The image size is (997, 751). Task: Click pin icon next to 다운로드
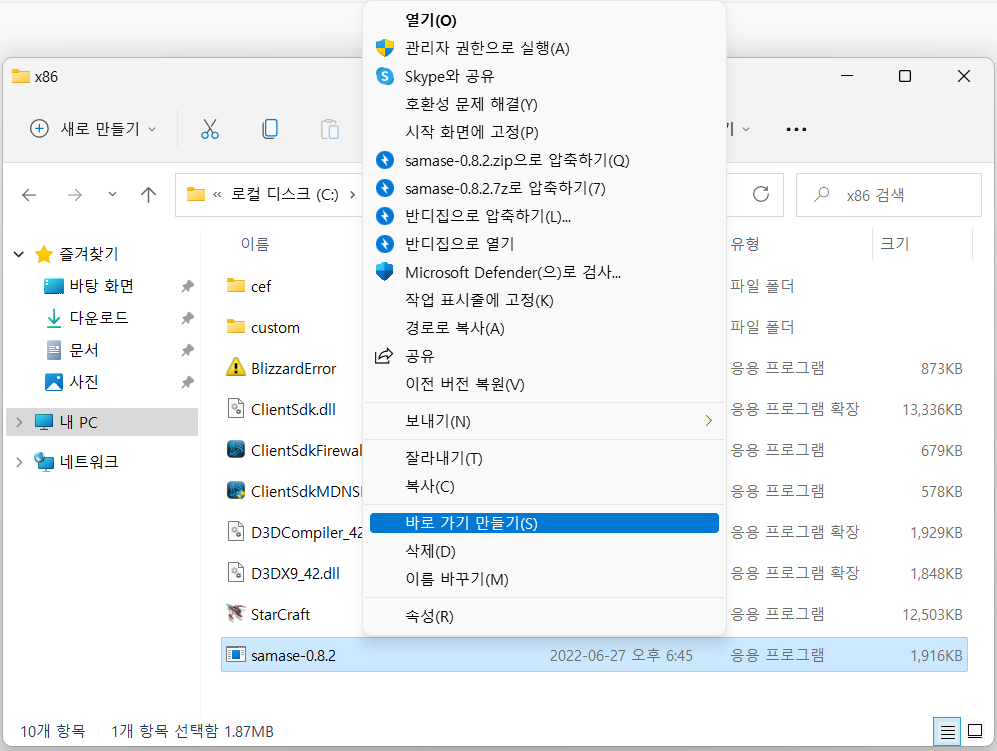tap(187, 318)
